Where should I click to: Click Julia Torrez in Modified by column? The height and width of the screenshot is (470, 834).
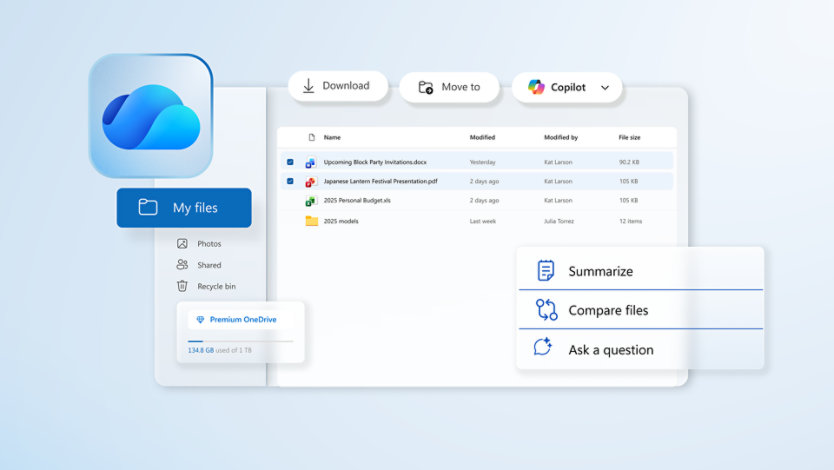[x=558, y=221]
